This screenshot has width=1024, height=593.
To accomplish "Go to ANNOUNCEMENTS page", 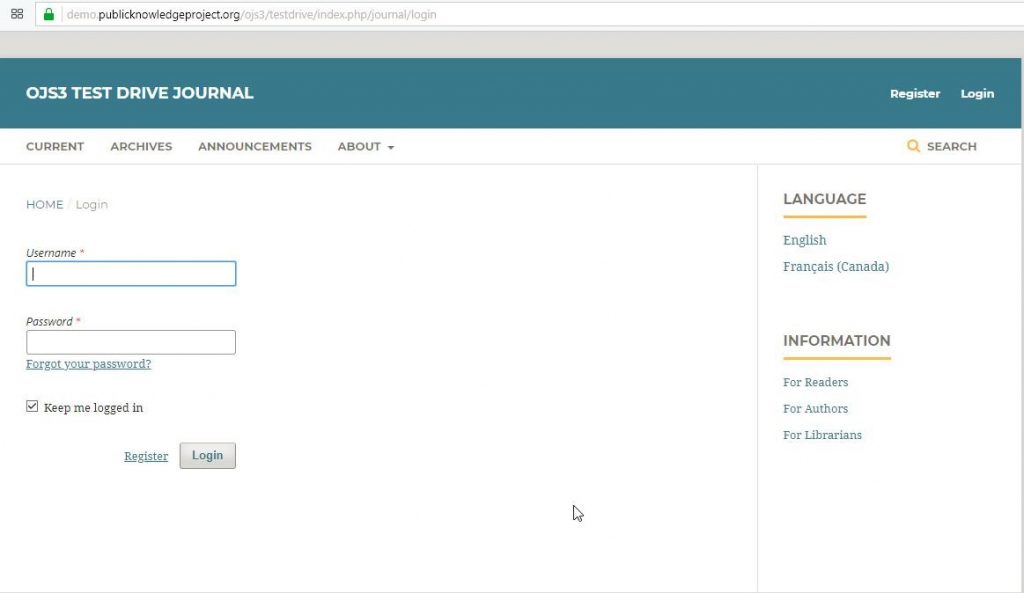I will 254,146.
